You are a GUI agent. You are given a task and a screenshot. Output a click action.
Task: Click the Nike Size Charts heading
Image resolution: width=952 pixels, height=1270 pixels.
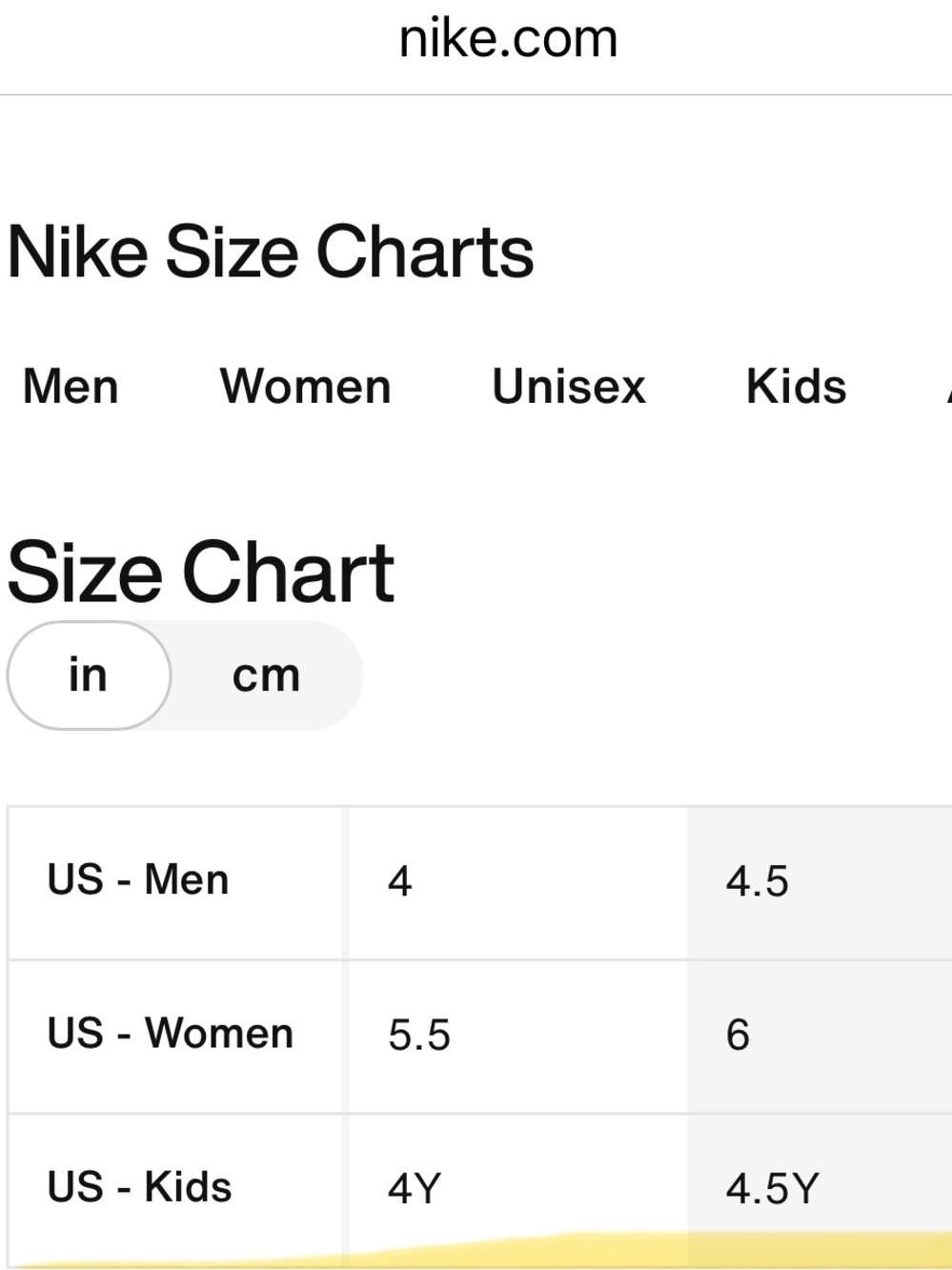click(270, 252)
